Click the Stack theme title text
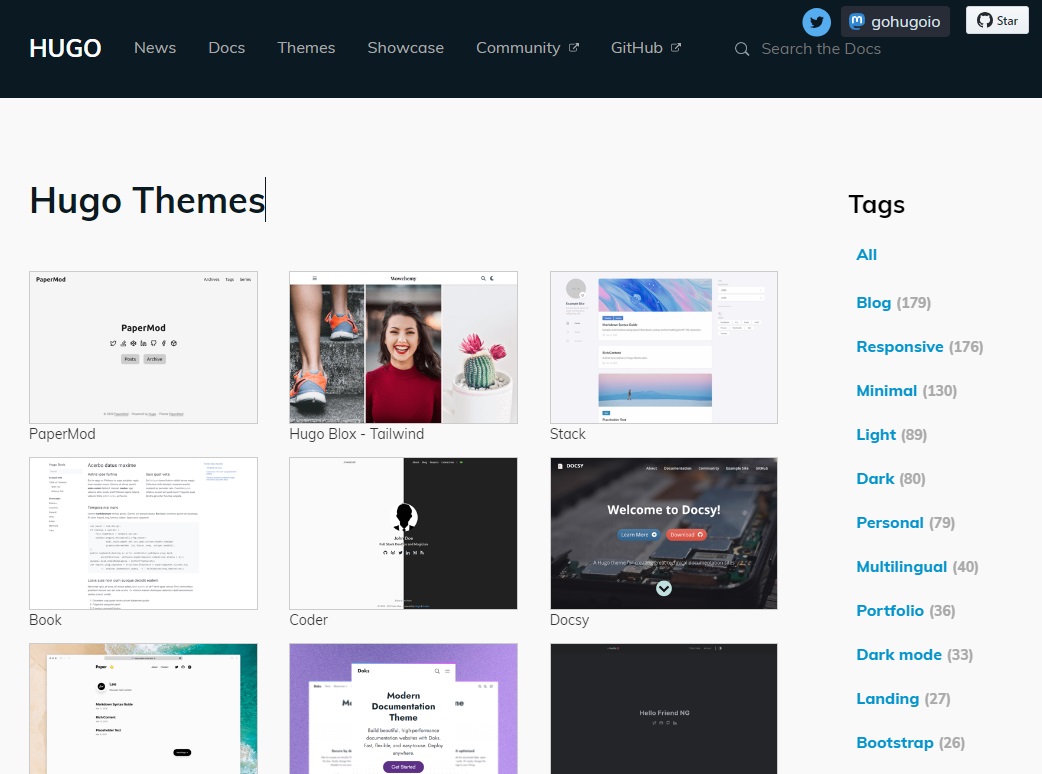This screenshot has width=1042, height=774. pyautogui.click(x=568, y=434)
